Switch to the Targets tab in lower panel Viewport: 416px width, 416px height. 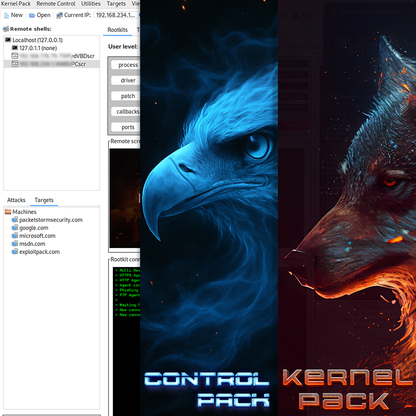pos(44,200)
